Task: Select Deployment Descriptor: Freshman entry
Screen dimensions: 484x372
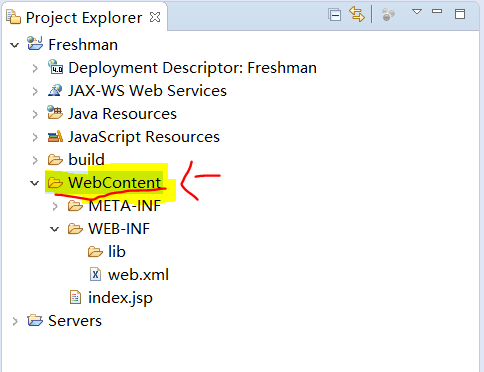Action: click(192, 68)
